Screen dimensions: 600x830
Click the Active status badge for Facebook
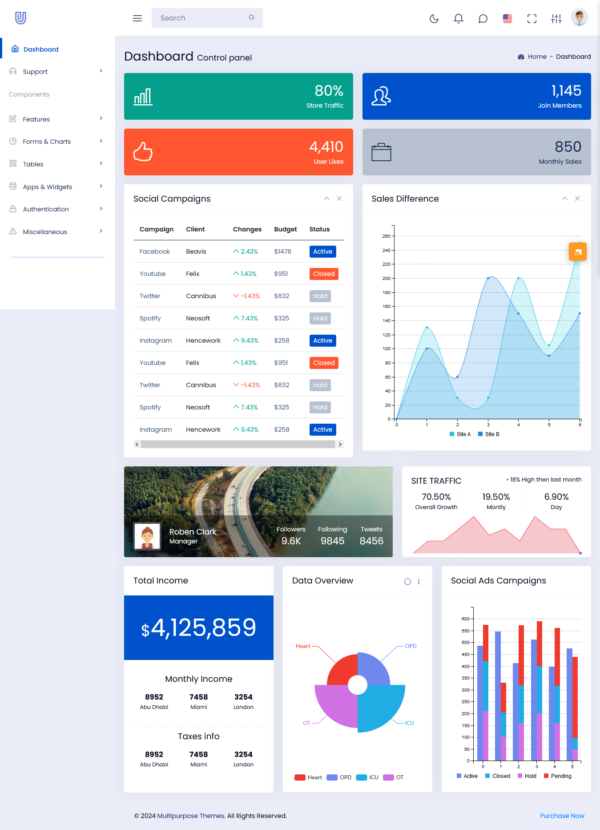323,251
